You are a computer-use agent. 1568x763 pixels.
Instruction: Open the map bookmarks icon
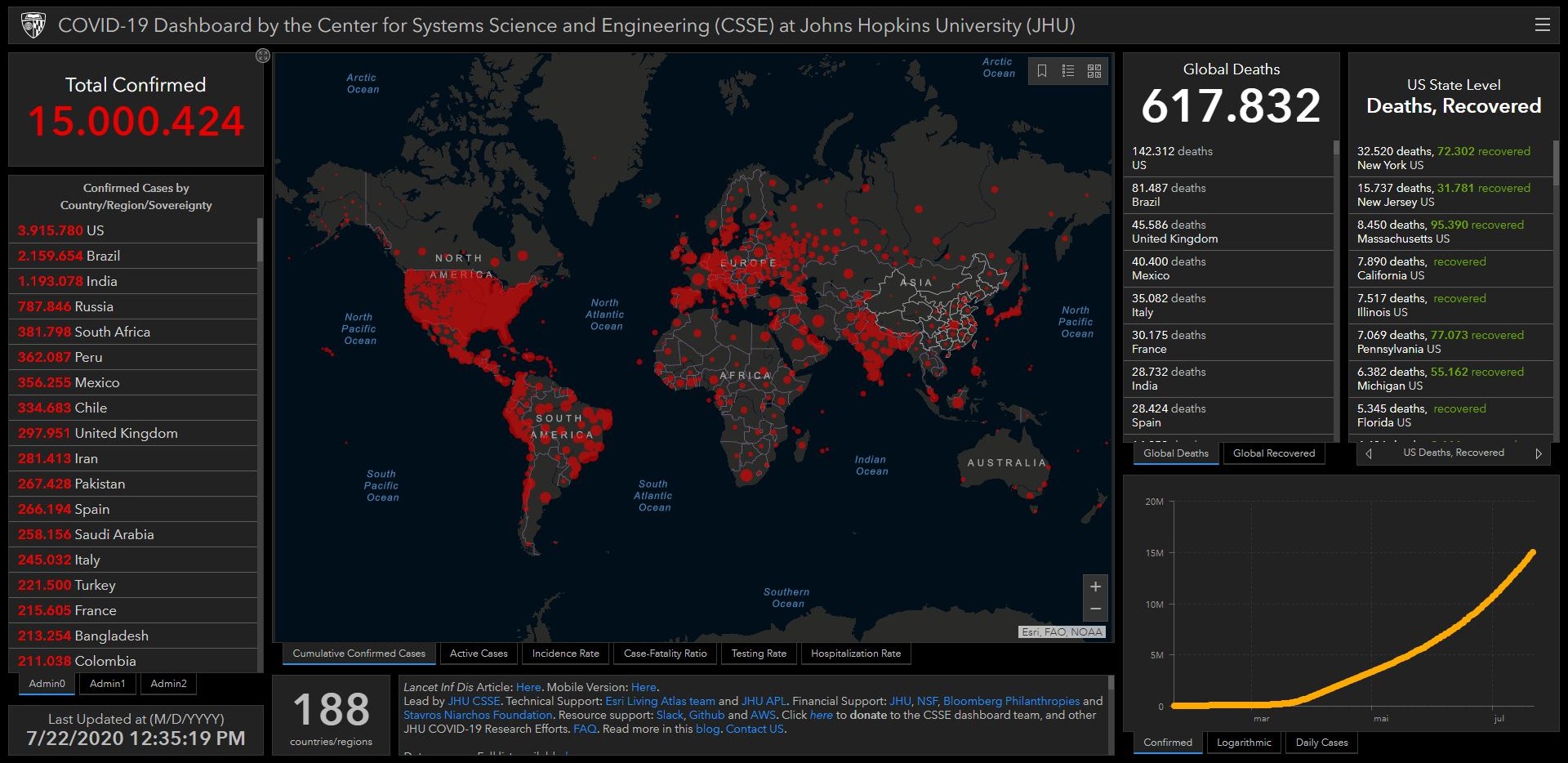click(1042, 71)
